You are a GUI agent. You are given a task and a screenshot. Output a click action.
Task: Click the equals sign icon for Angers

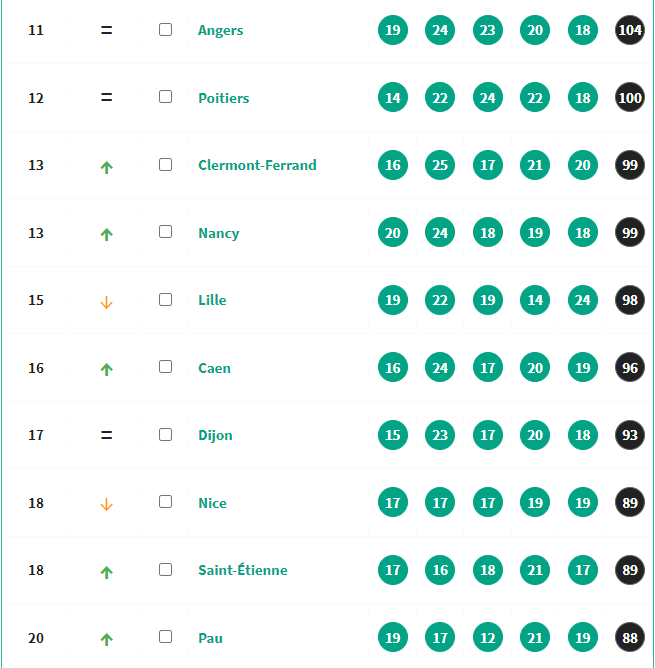[x=107, y=31]
